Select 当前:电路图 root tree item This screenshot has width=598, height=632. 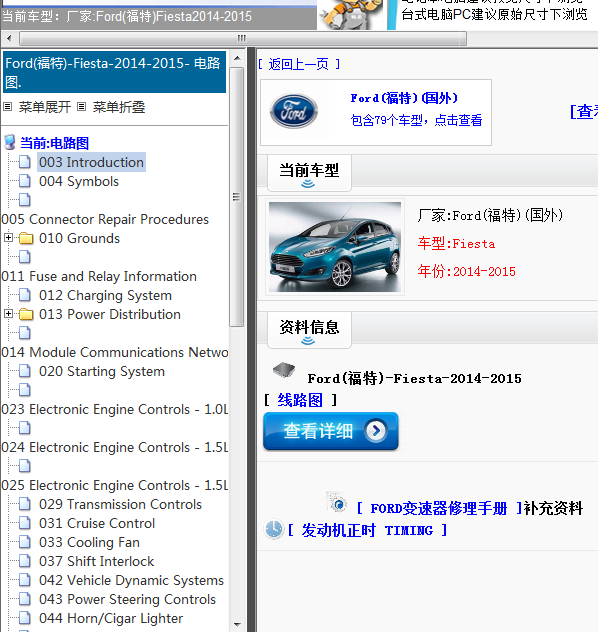(54, 143)
